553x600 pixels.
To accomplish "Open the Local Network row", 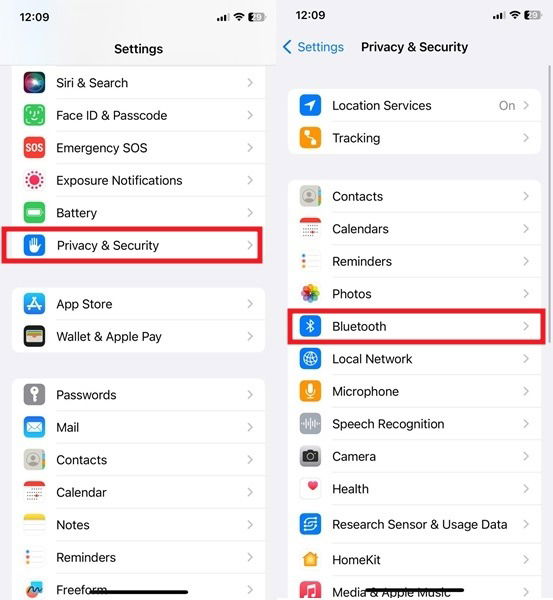I will point(414,359).
